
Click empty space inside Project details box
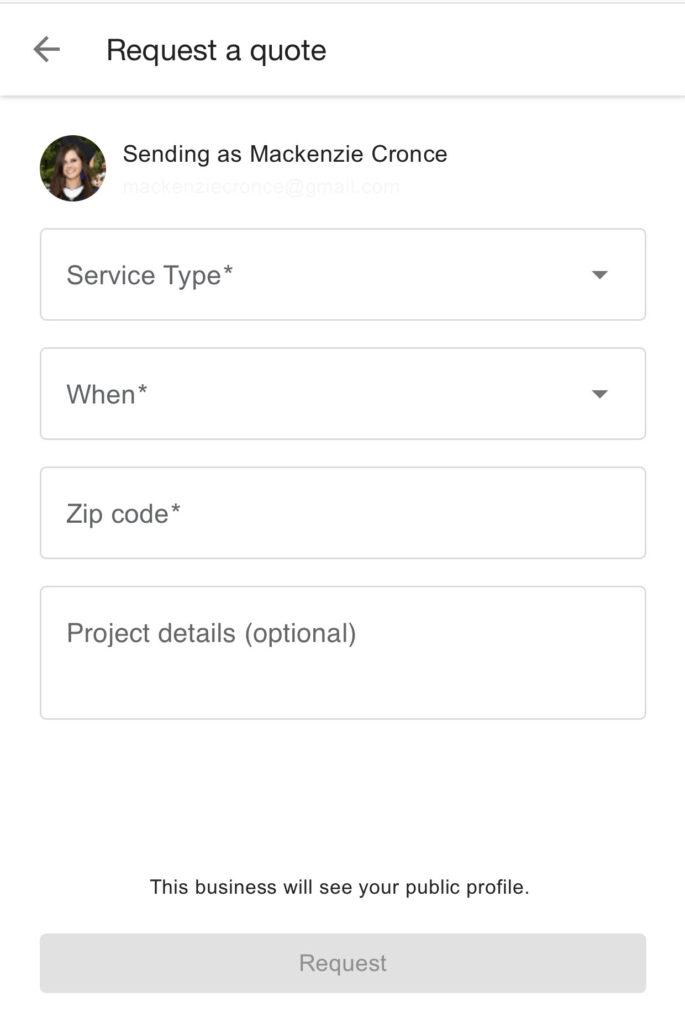(x=450, y=685)
